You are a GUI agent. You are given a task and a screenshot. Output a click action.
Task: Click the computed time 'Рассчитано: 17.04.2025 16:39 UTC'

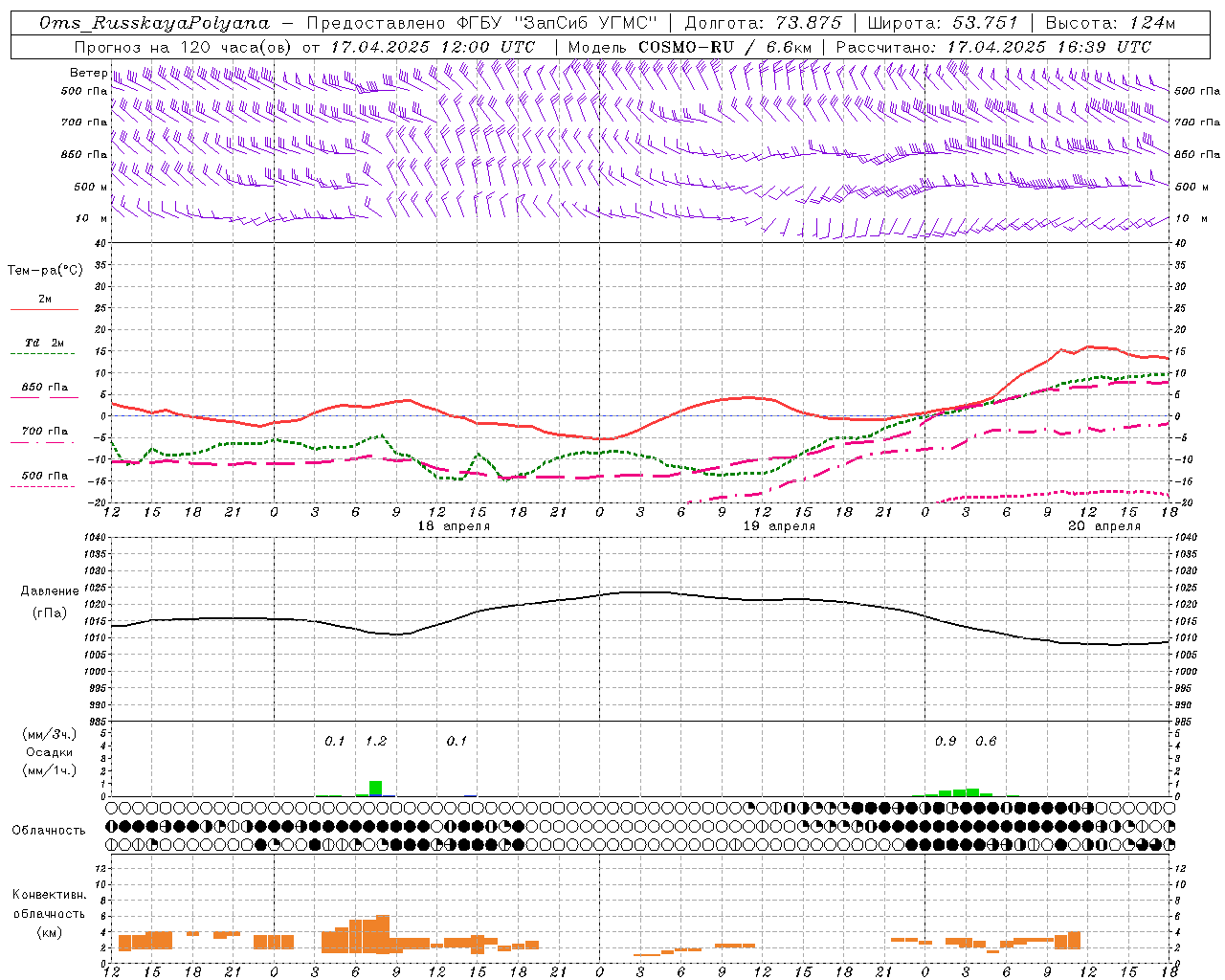[x=993, y=47]
